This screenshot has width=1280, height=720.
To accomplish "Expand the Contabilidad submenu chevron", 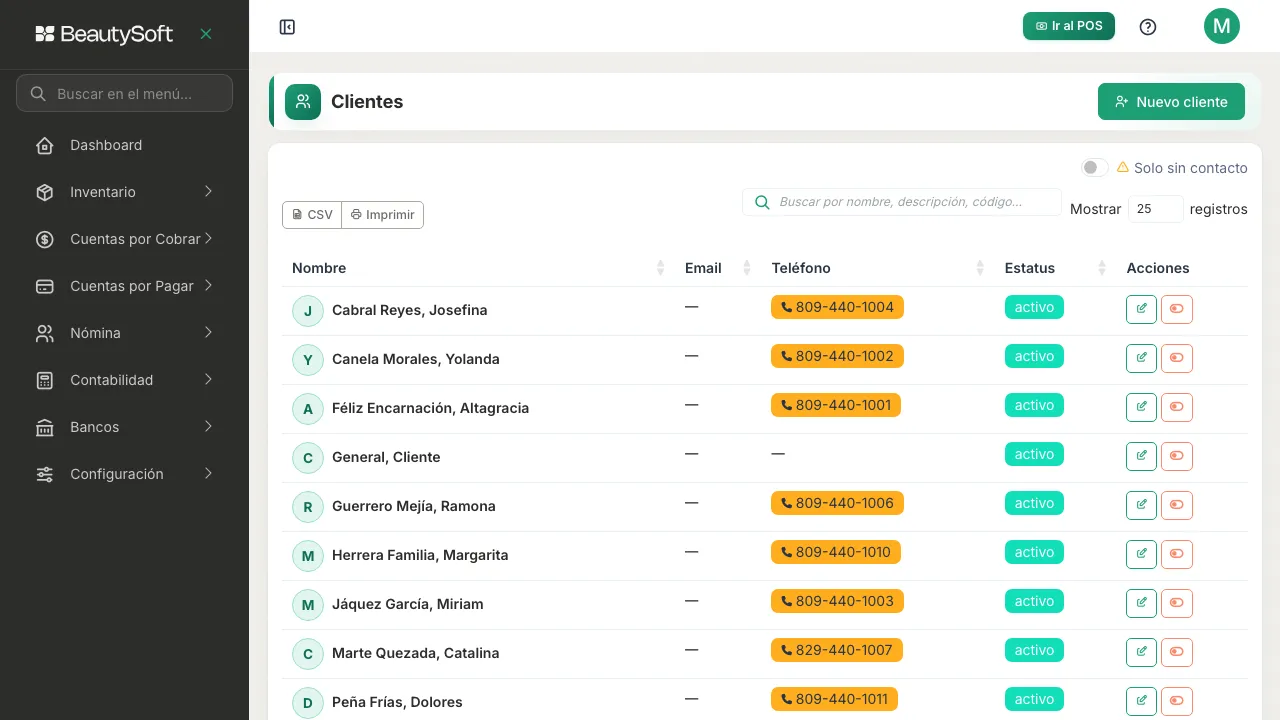I will click(209, 379).
